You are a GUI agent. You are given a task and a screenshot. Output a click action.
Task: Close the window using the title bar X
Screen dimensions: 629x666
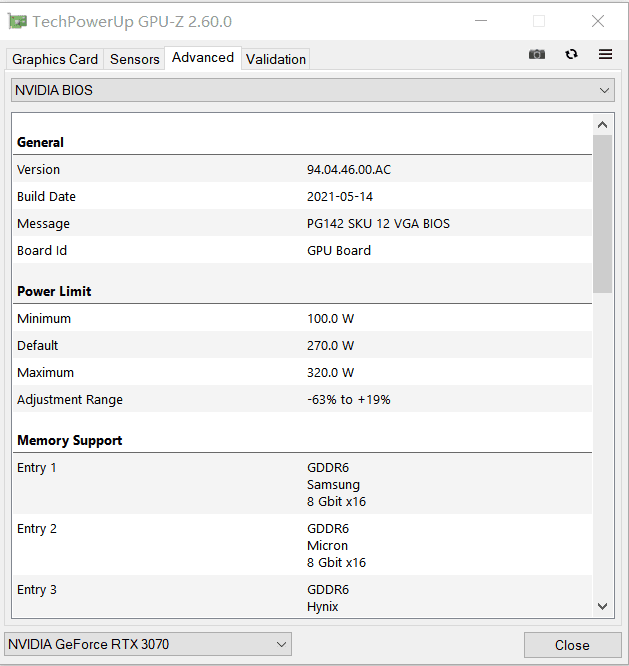pos(598,21)
